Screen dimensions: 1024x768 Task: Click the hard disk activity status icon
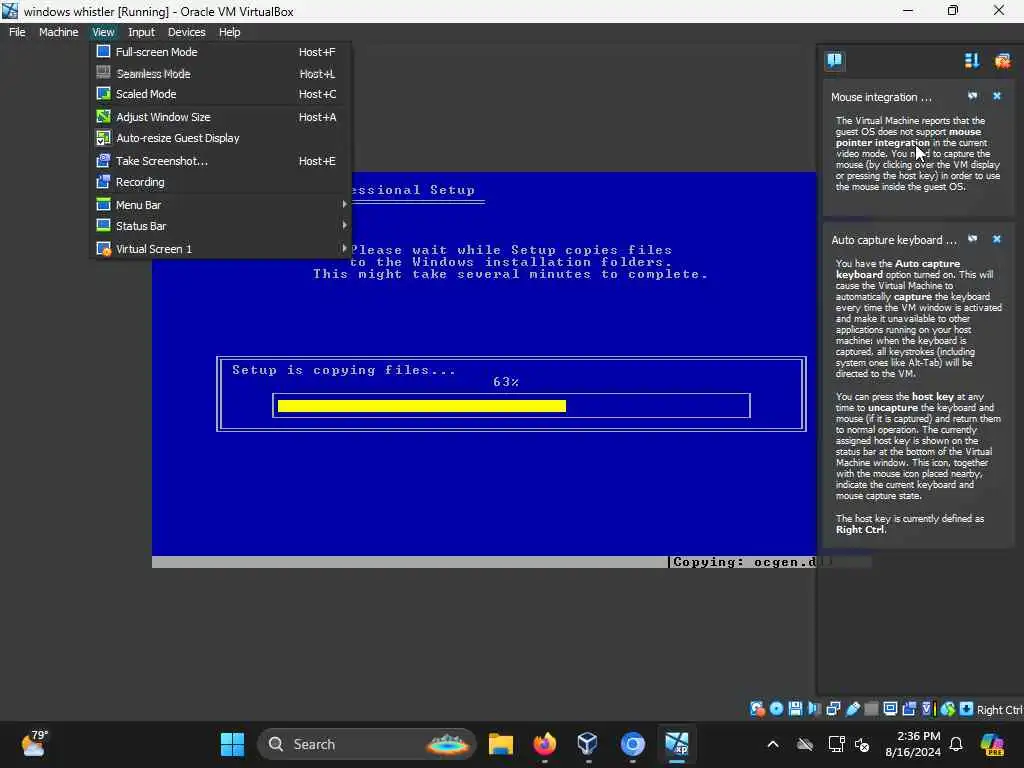pos(757,709)
